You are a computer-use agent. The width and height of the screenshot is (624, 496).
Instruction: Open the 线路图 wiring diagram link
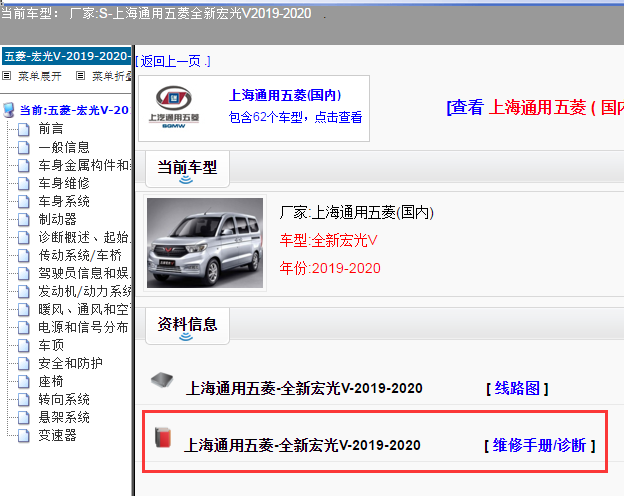[517, 388]
